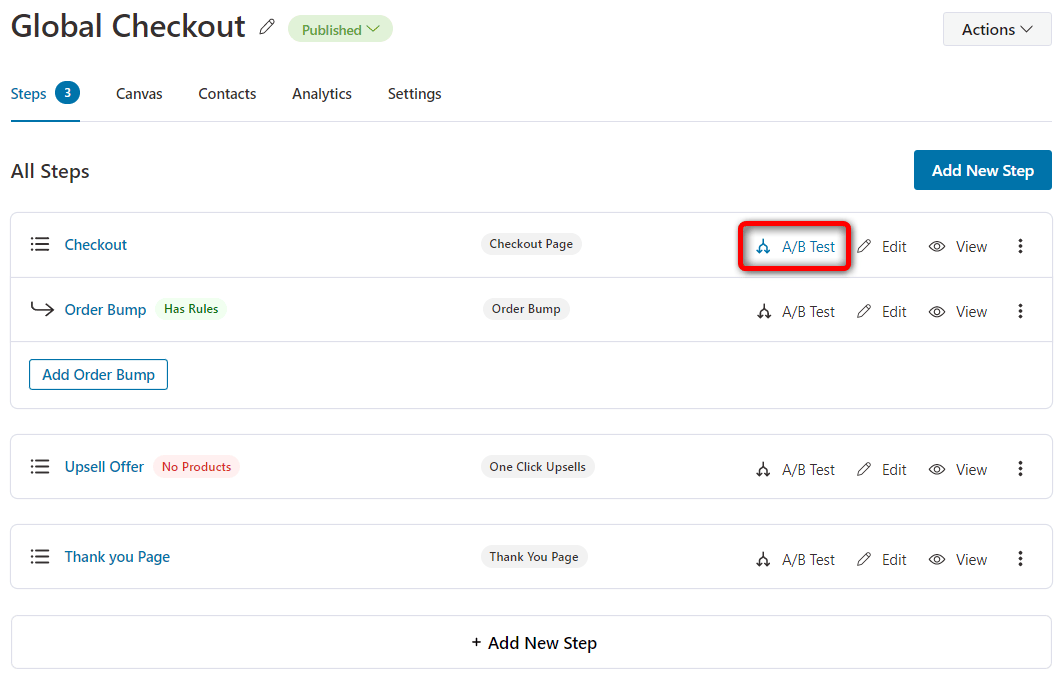Go to the Settings tab

(x=414, y=94)
